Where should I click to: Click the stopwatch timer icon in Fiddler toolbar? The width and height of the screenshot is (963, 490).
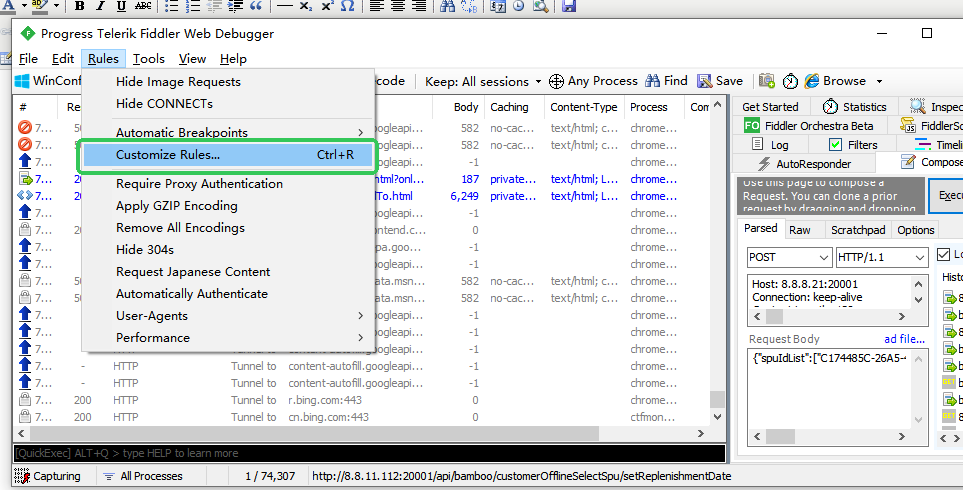[790, 81]
